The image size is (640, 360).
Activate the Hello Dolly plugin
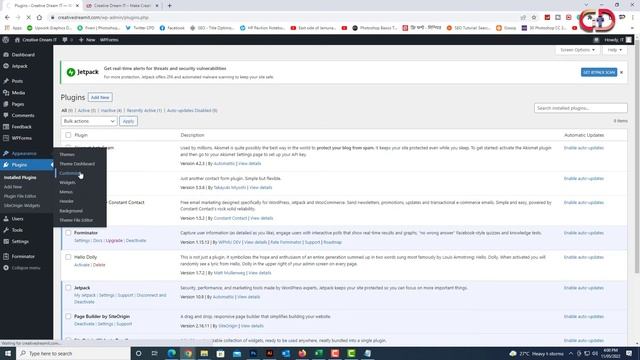82,265
